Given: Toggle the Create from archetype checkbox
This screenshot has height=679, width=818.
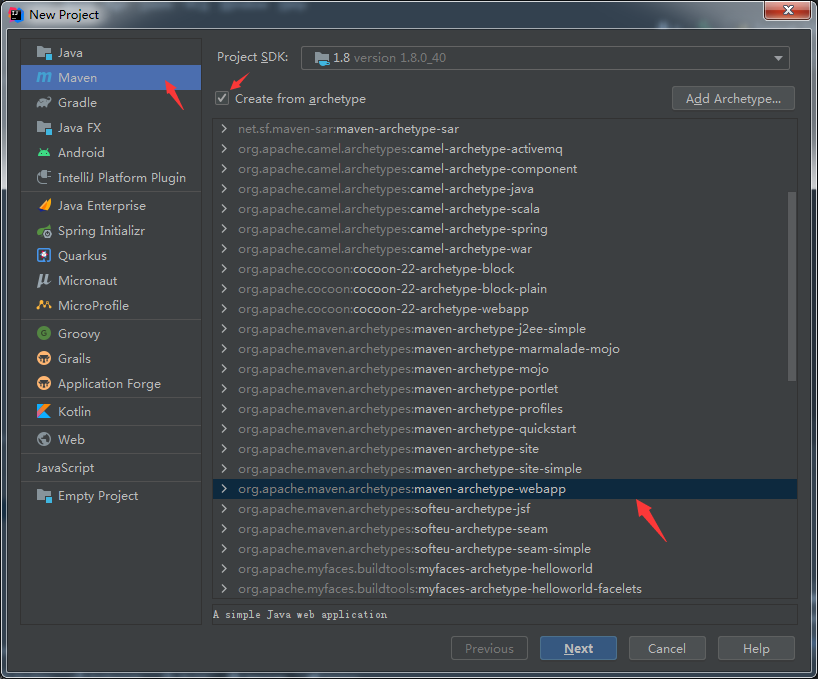Looking at the screenshot, I should [x=222, y=98].
